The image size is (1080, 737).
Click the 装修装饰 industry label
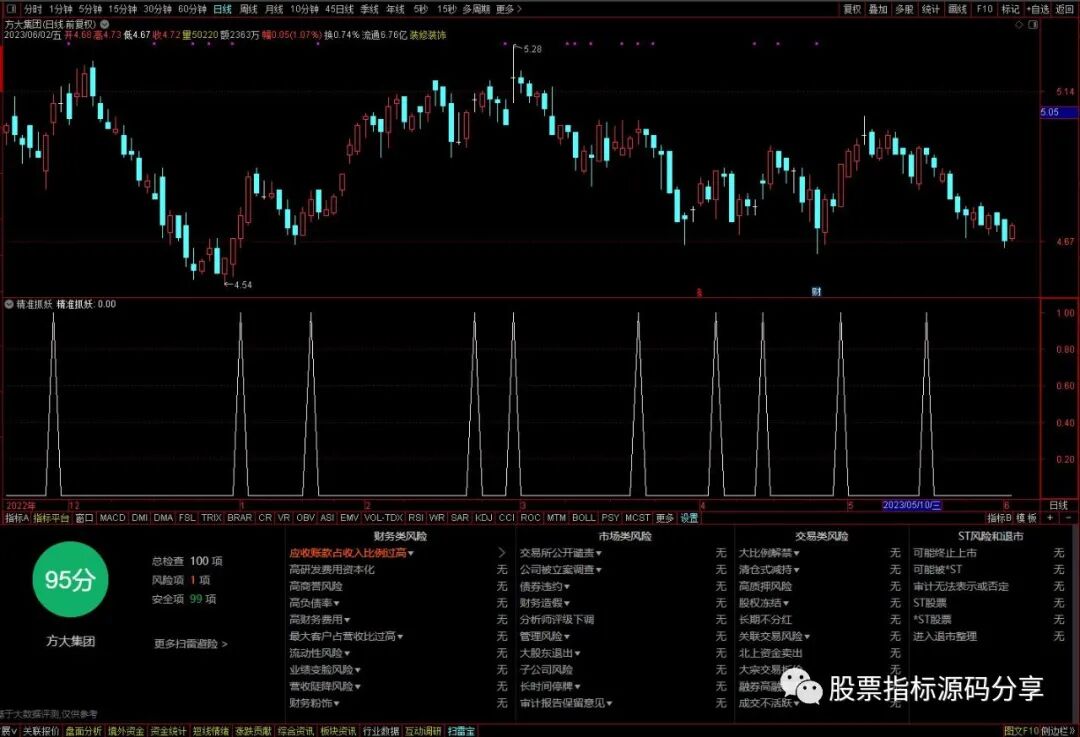point(428,34)
